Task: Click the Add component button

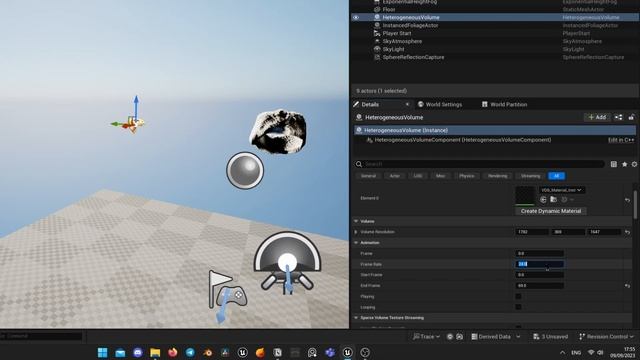Action: 597,117
